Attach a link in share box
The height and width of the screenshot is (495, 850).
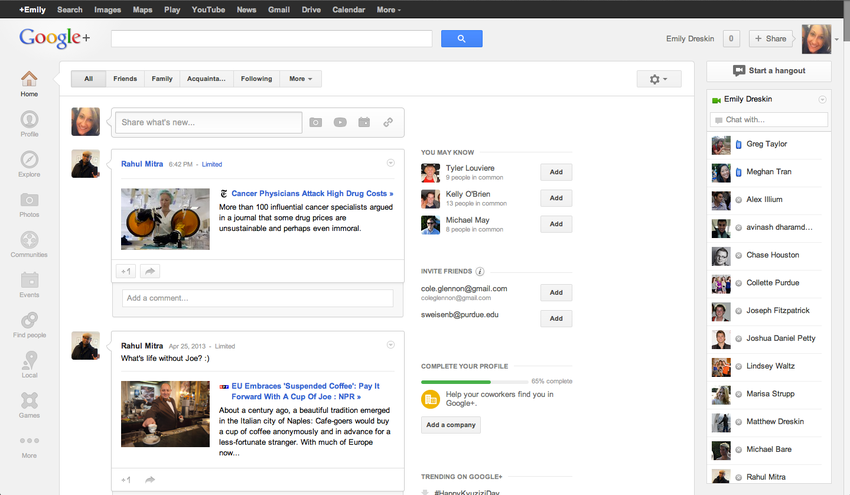pyautogui.click(x=388, y=123)
